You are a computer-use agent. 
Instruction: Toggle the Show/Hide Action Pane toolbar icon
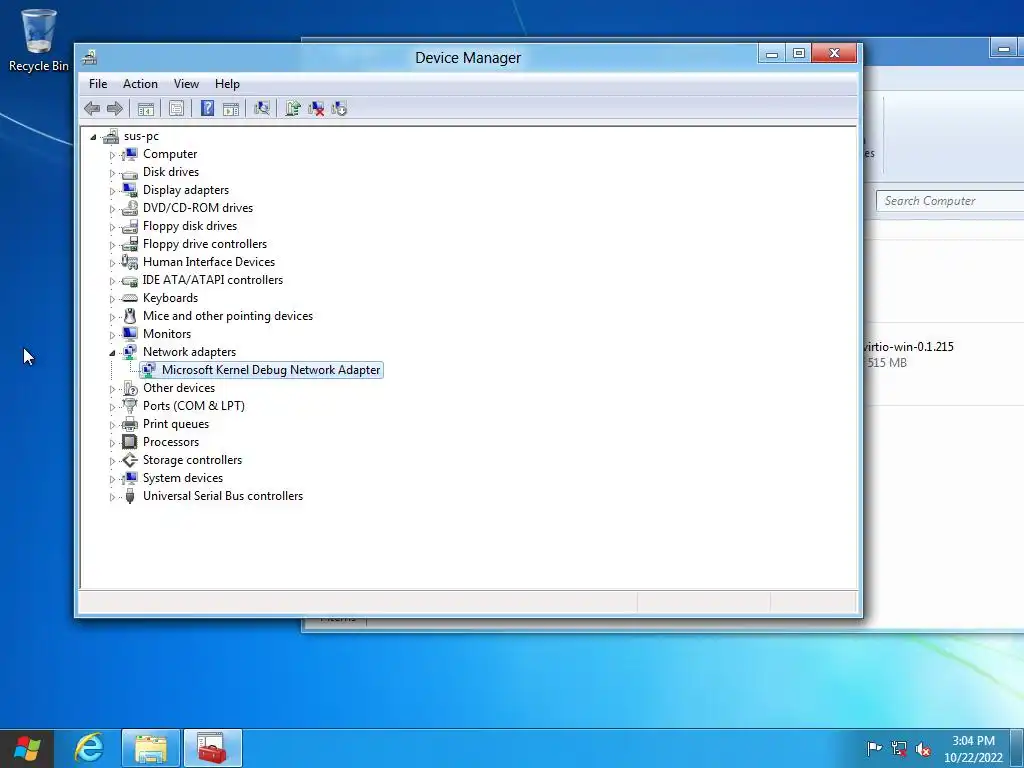click(x=231, y=108)
